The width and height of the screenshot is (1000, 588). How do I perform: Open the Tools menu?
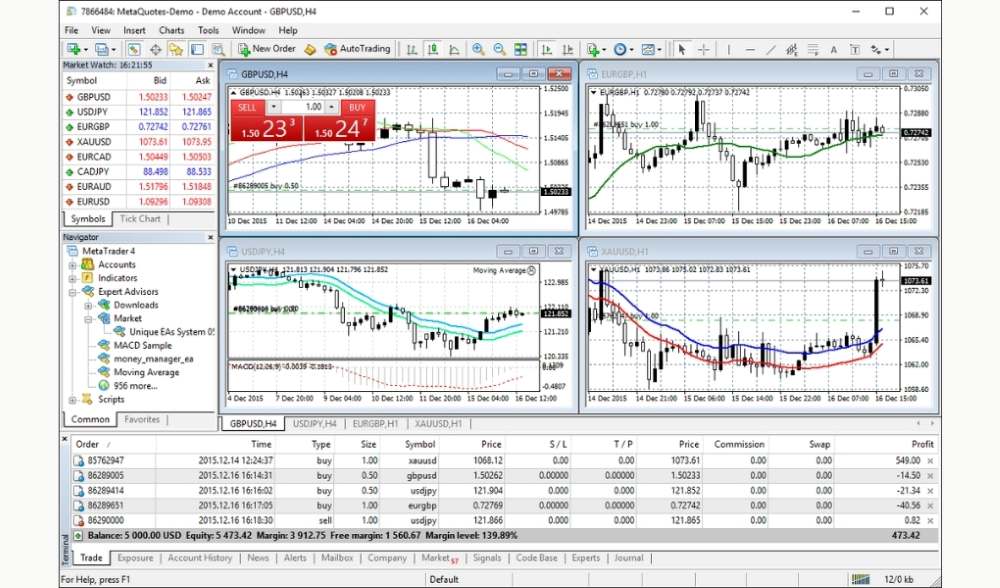click(x=208, y=30)
